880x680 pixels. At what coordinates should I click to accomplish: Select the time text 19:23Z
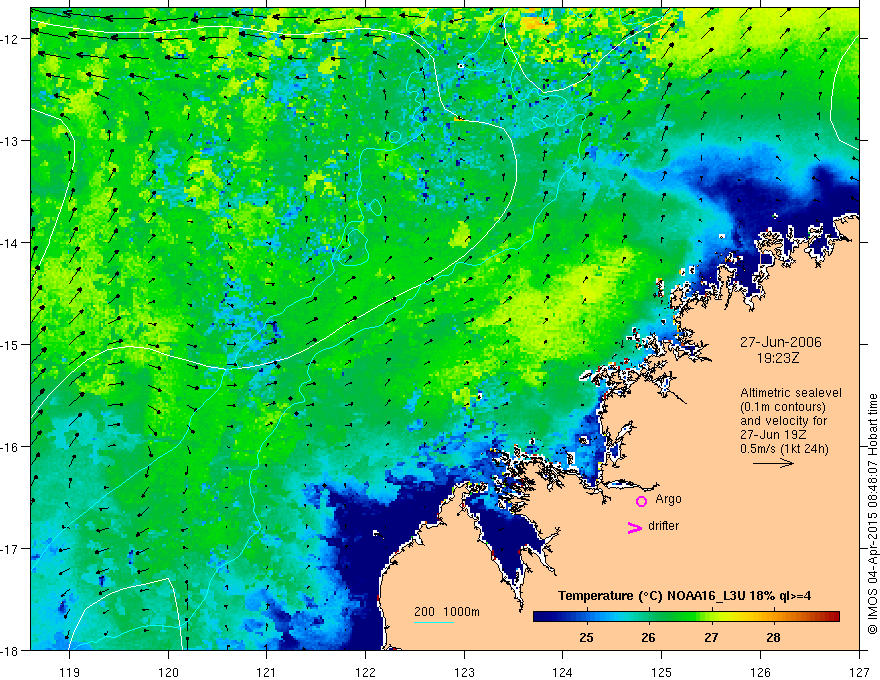click(x=778, y=357)
